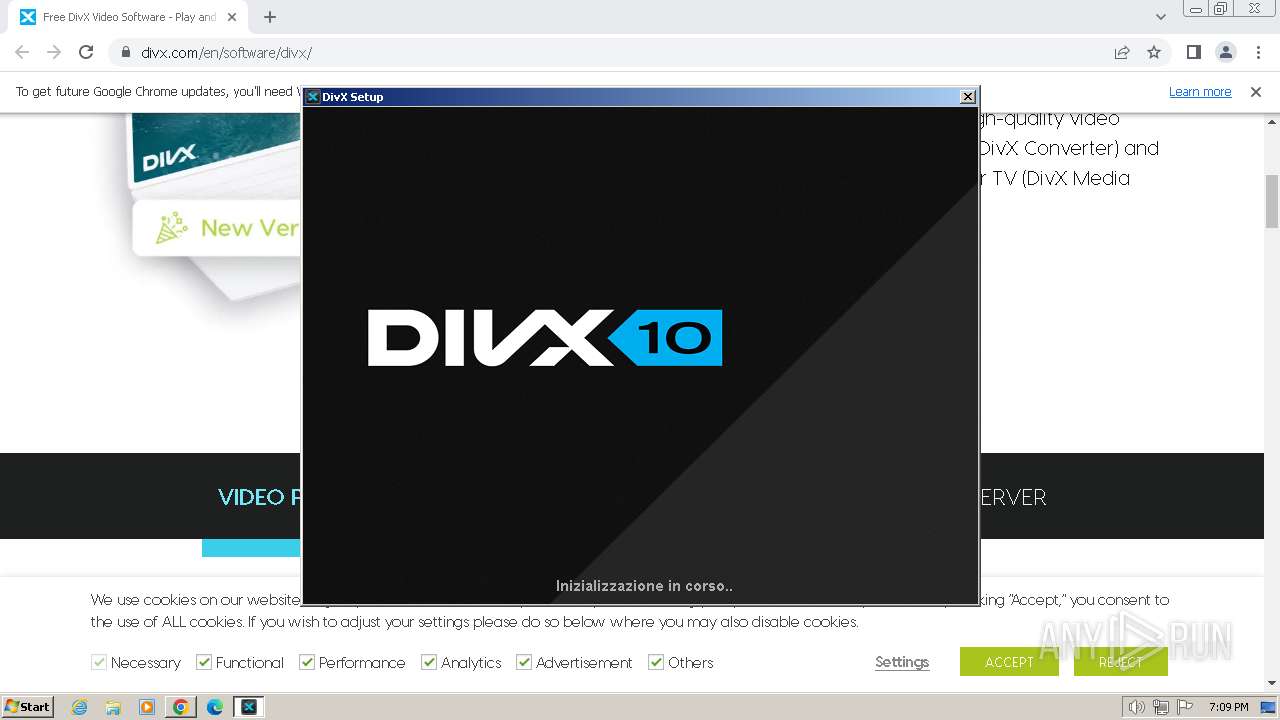This screenshot has height=720, width=1280.
Task: Bookmark this tab with the star icon
Action: click(1154, 52)
